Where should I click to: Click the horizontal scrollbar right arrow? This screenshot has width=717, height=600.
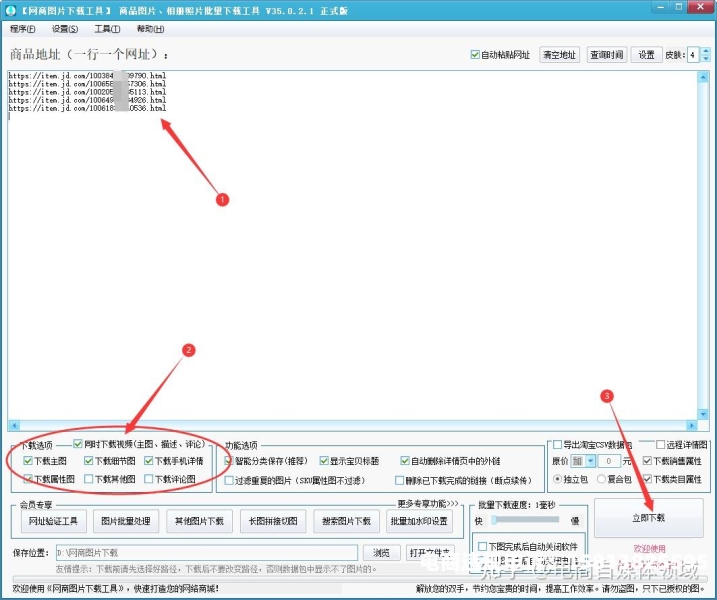tap(691, 425)
